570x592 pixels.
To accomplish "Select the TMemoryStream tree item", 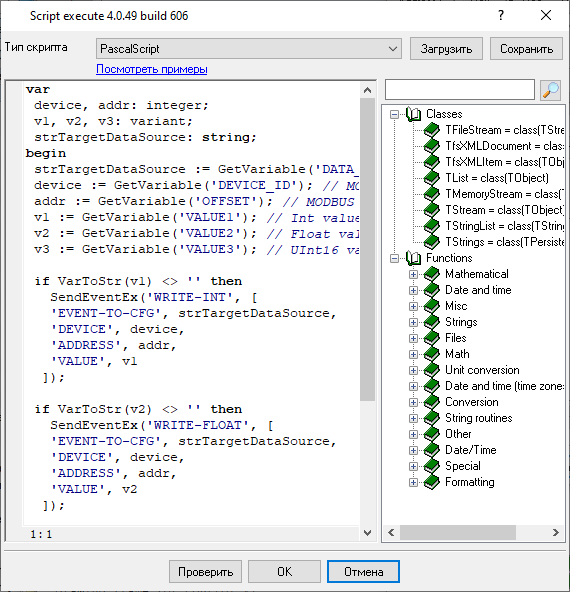I will tap(504, 194).
